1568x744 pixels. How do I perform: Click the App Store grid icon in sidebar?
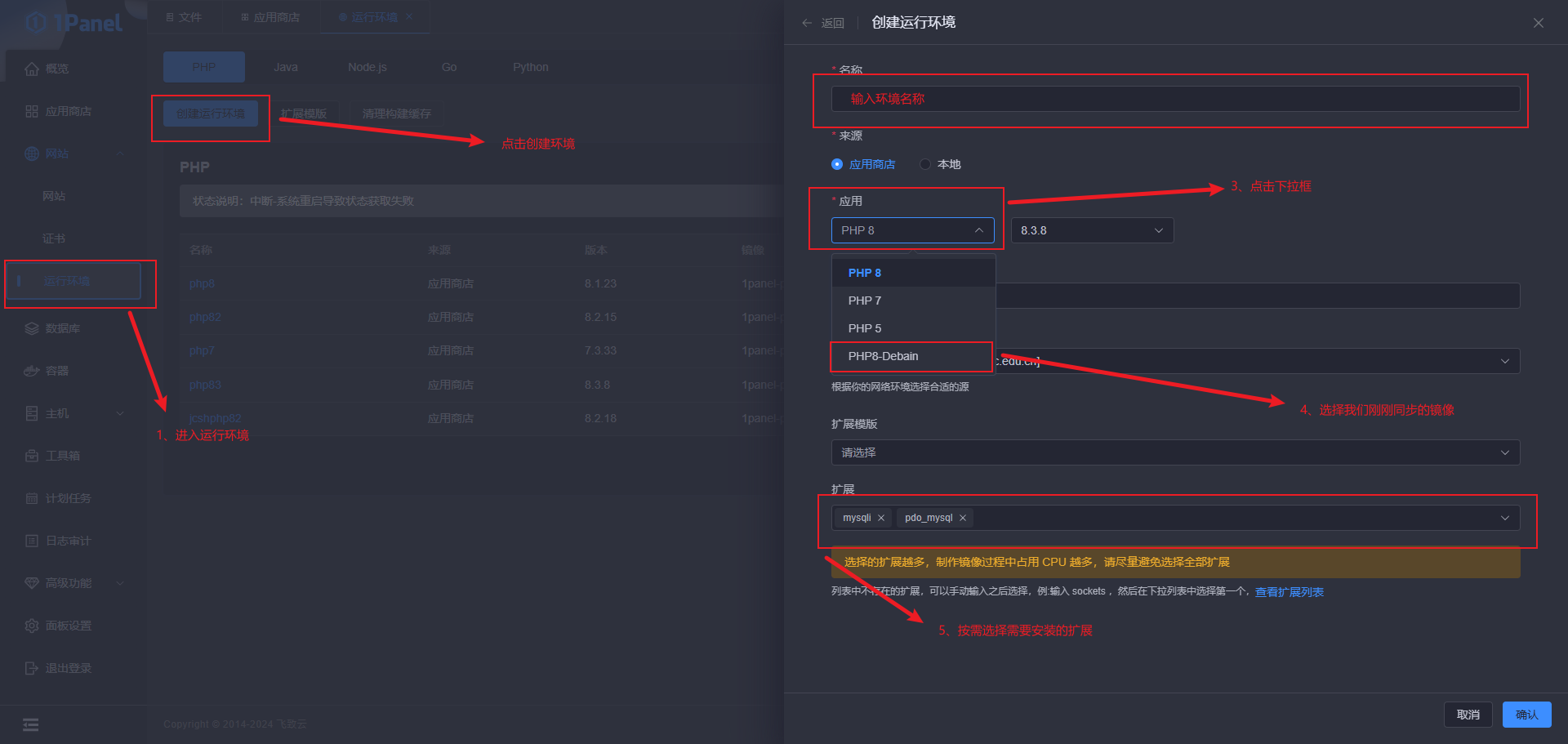32,111
